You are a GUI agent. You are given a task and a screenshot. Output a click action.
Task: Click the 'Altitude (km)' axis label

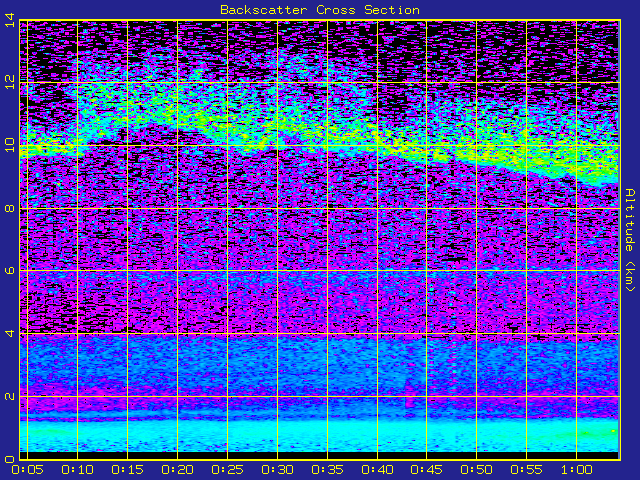tap(630, 240)
